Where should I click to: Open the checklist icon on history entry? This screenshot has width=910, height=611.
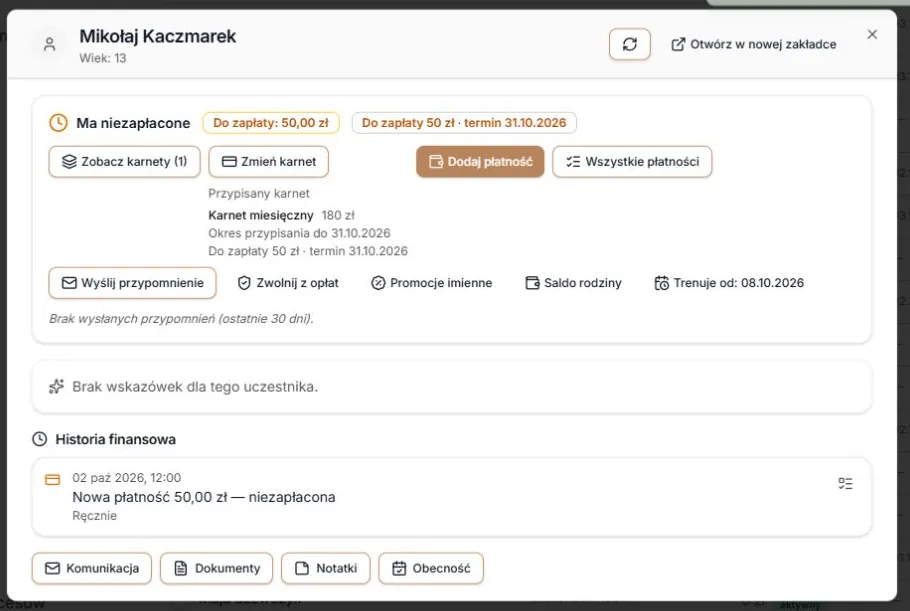(x=846, y=483)
